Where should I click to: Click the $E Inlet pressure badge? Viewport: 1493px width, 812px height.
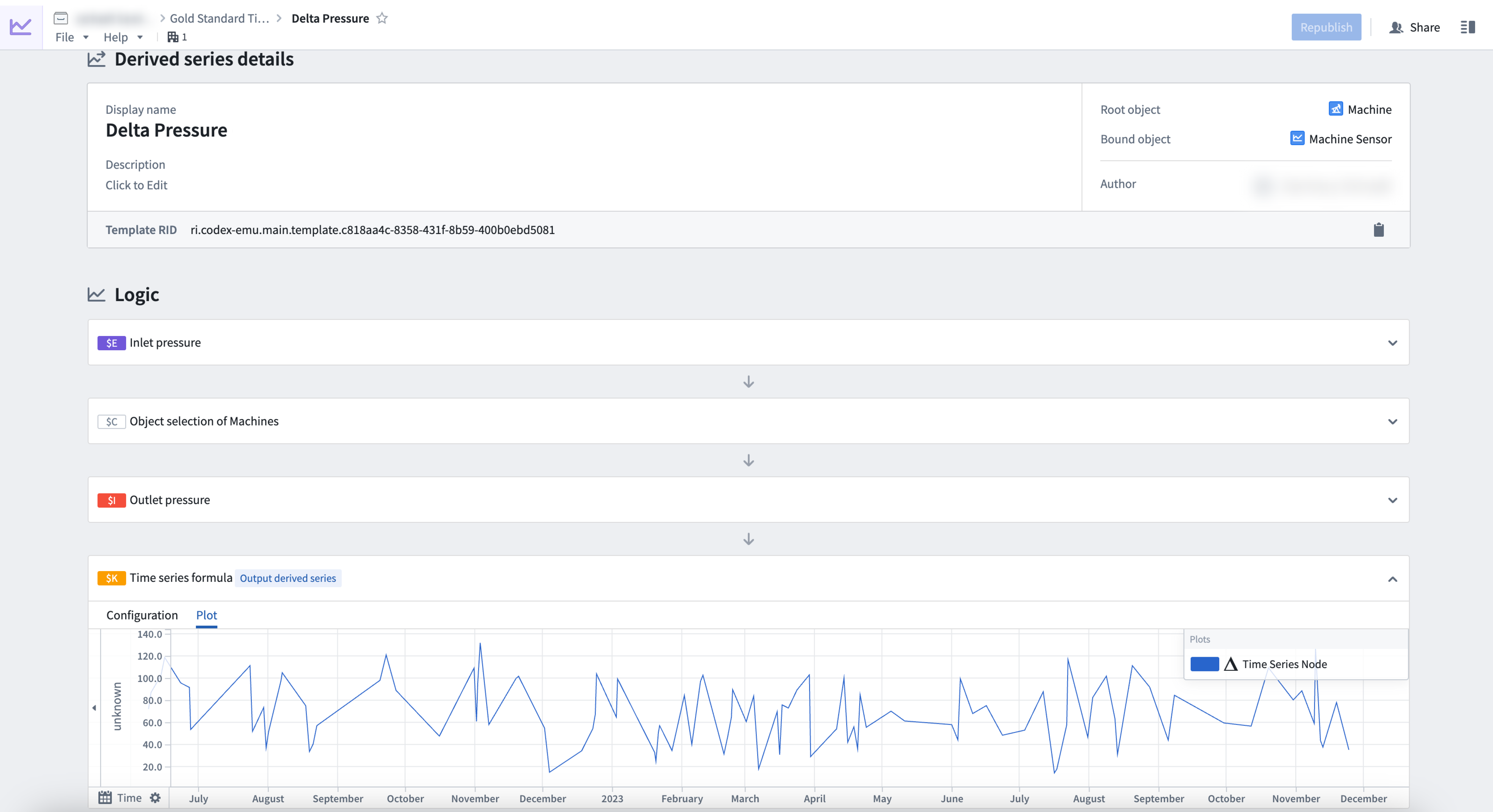tap(111, 343)
